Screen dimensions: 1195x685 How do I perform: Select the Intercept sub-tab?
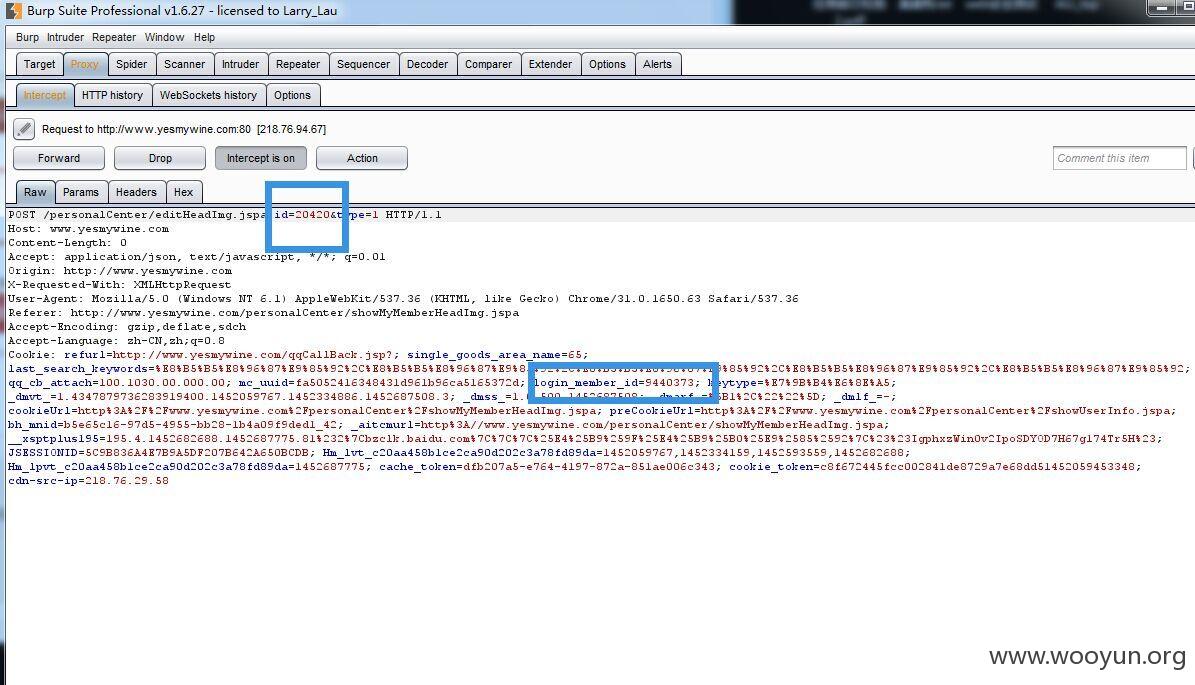[45, 95]
